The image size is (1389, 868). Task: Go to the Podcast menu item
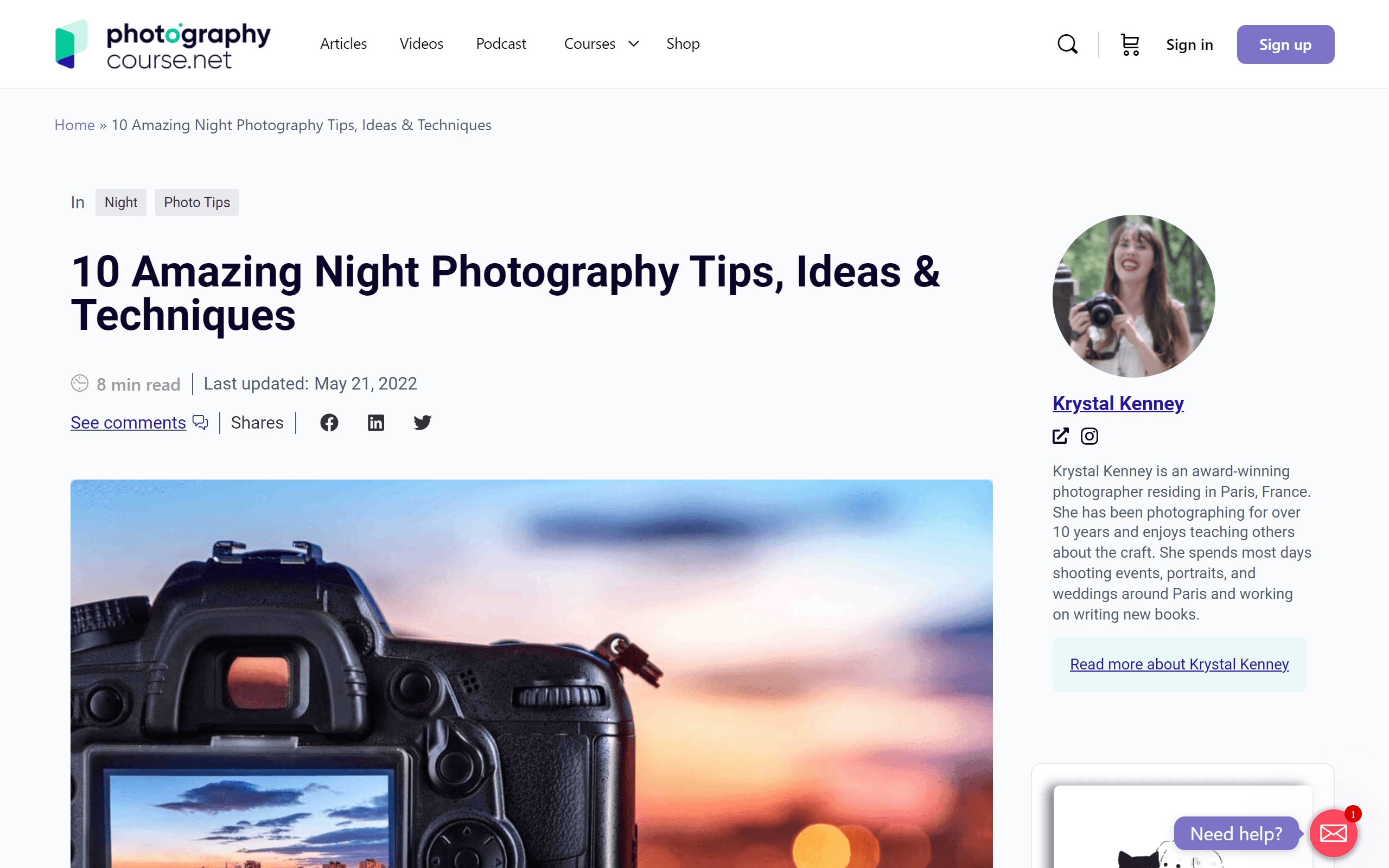tap(500, 43)
